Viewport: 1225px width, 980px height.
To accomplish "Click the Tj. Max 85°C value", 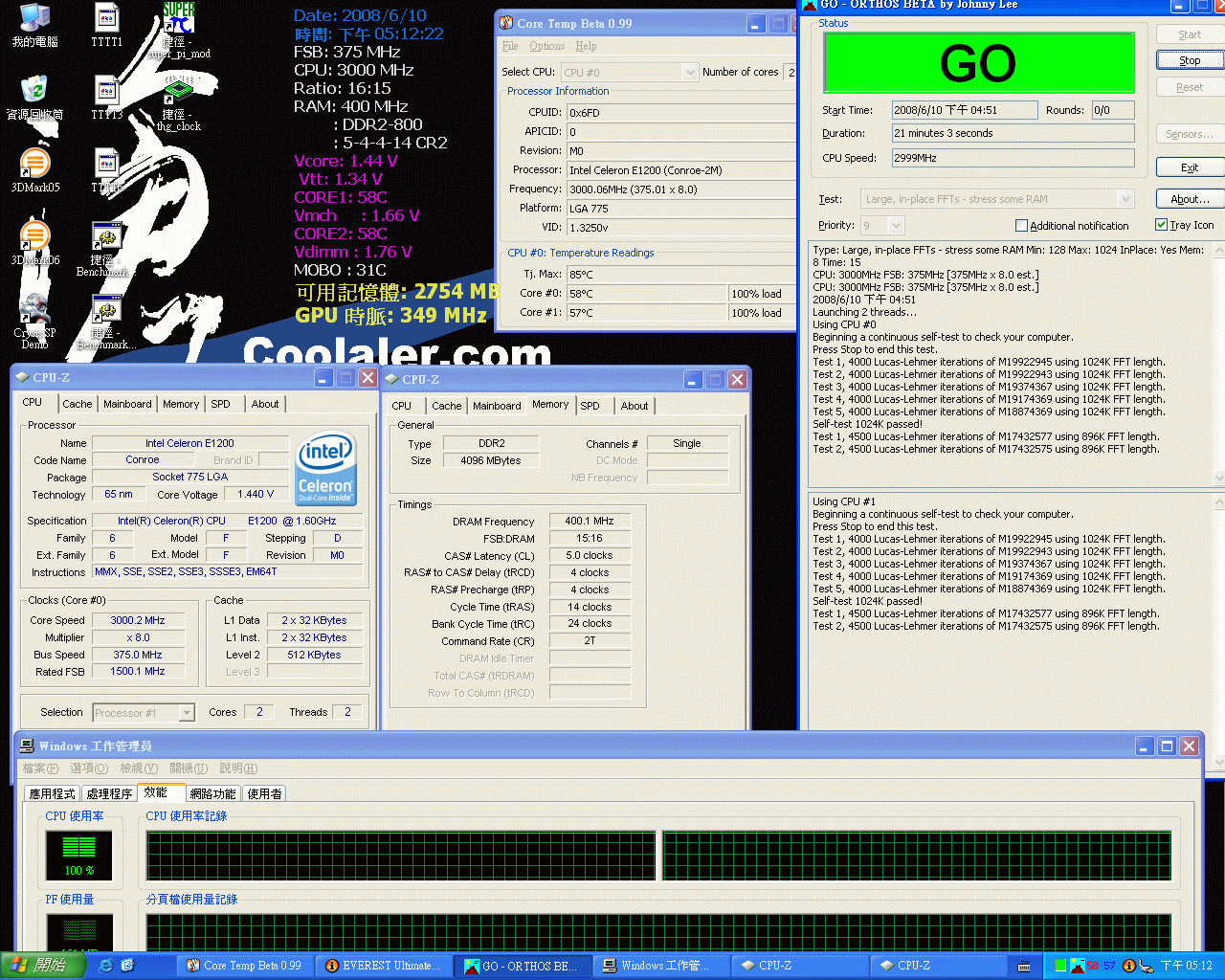I will 681,275.
